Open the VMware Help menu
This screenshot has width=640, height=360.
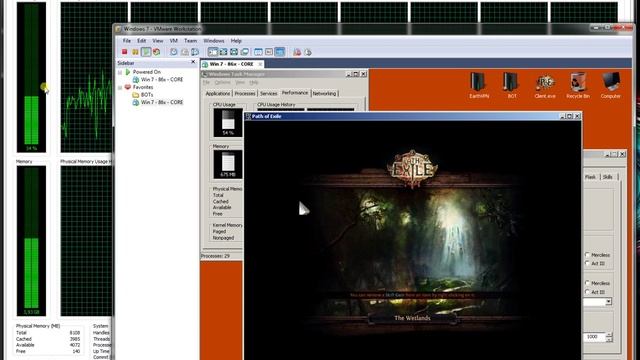[x=236, y=41]
